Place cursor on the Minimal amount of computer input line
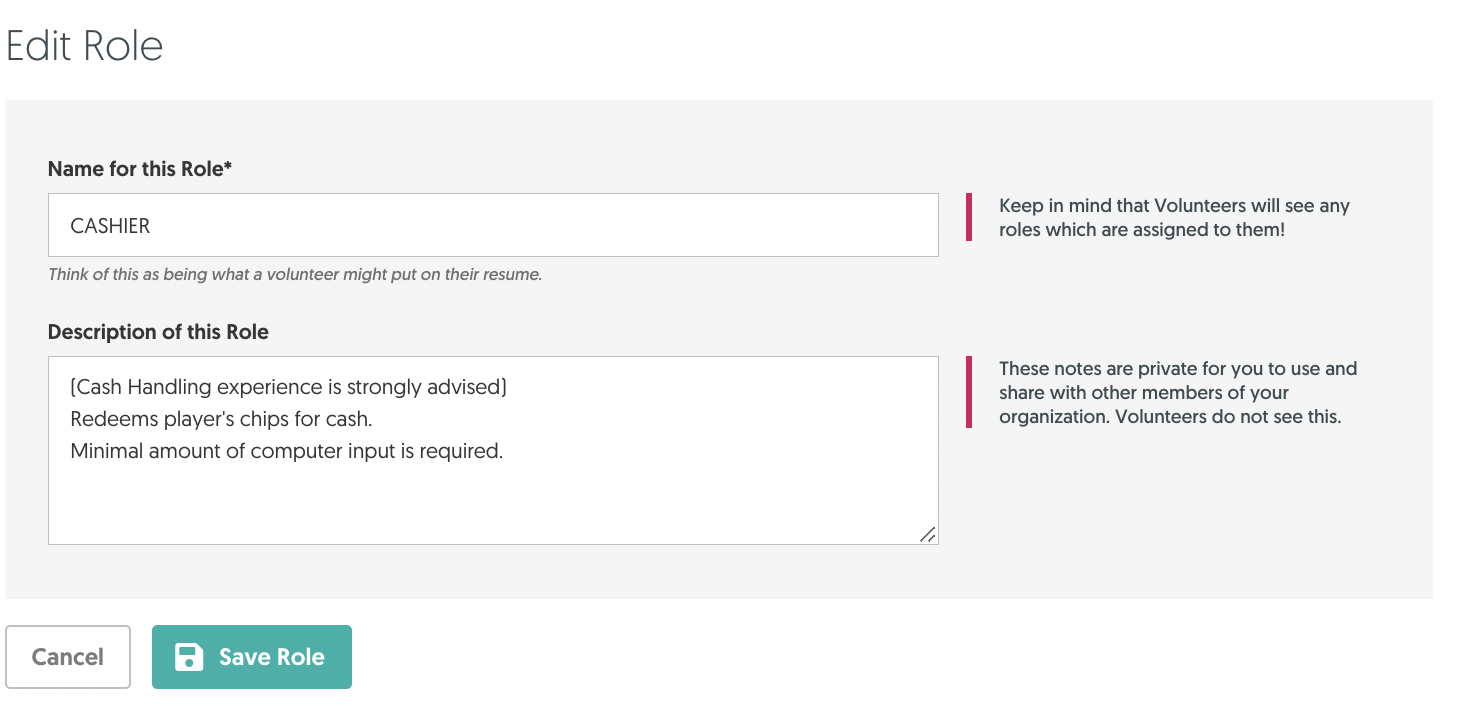Image resolution: width=1462 pixels, height=726 pixels. (x=287, y=451)
